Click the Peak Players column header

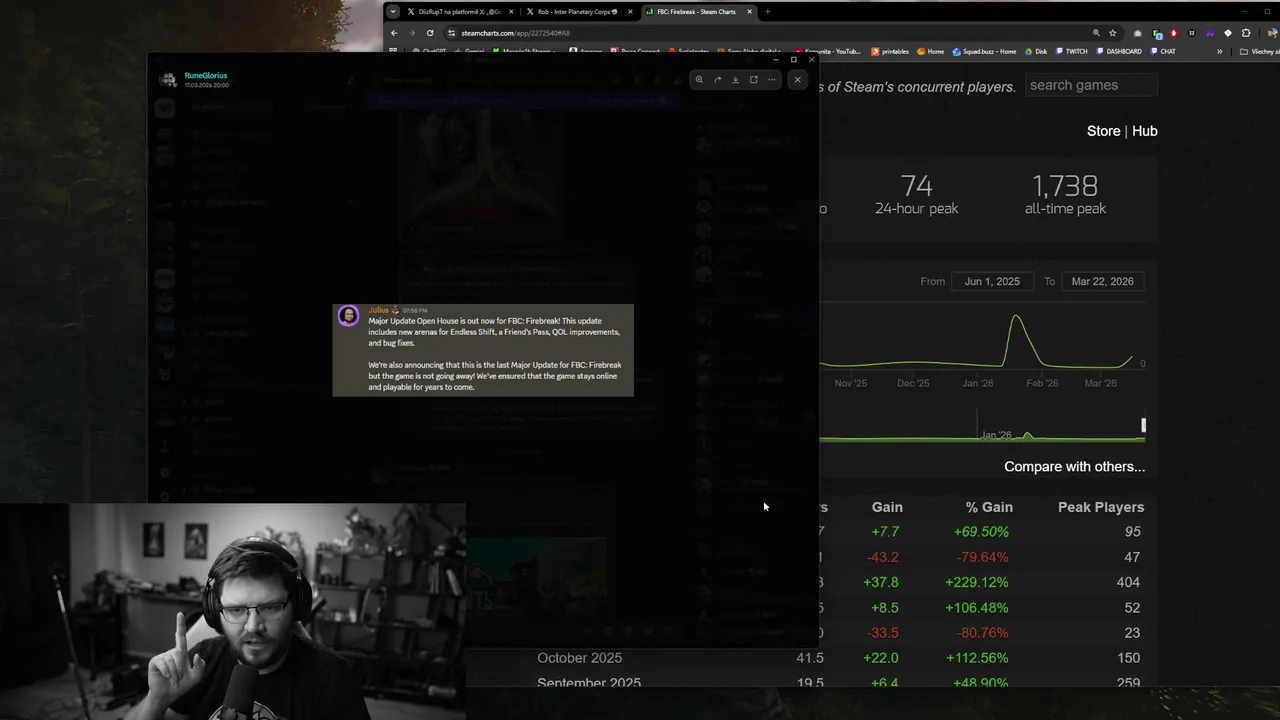click(x=1101, y=507)
